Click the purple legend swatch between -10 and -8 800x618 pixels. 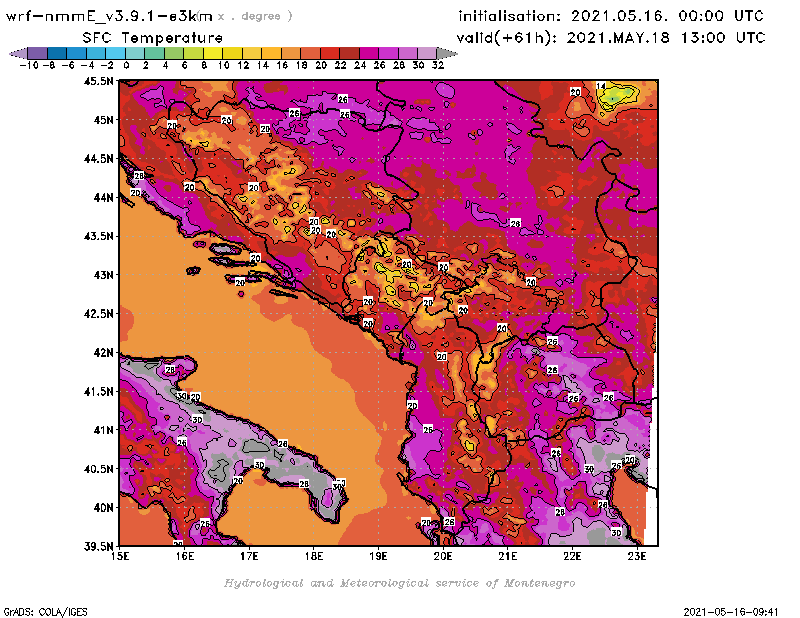click(x=37, y=53)
